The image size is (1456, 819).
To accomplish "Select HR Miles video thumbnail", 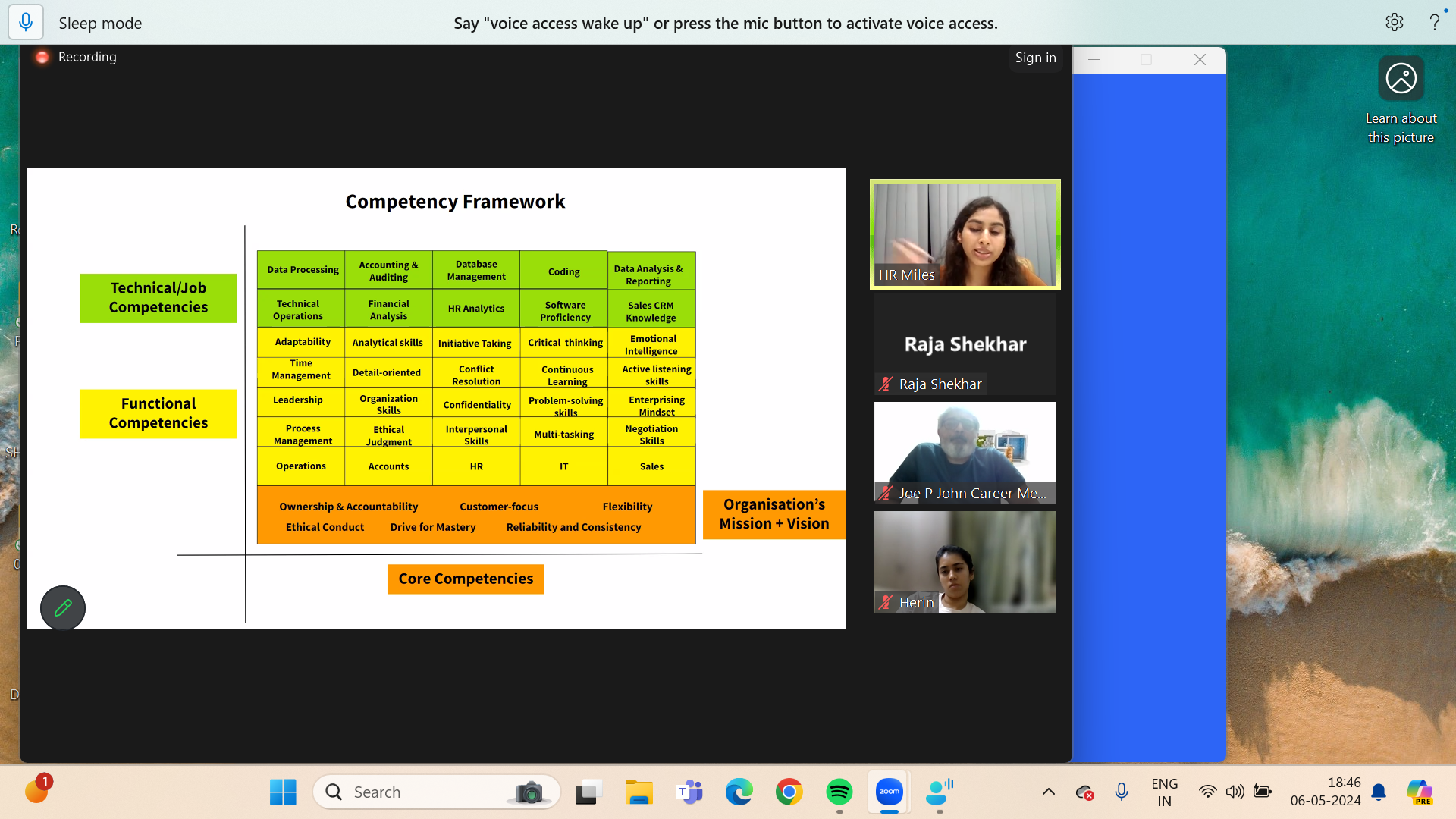I will pos(965,234).
